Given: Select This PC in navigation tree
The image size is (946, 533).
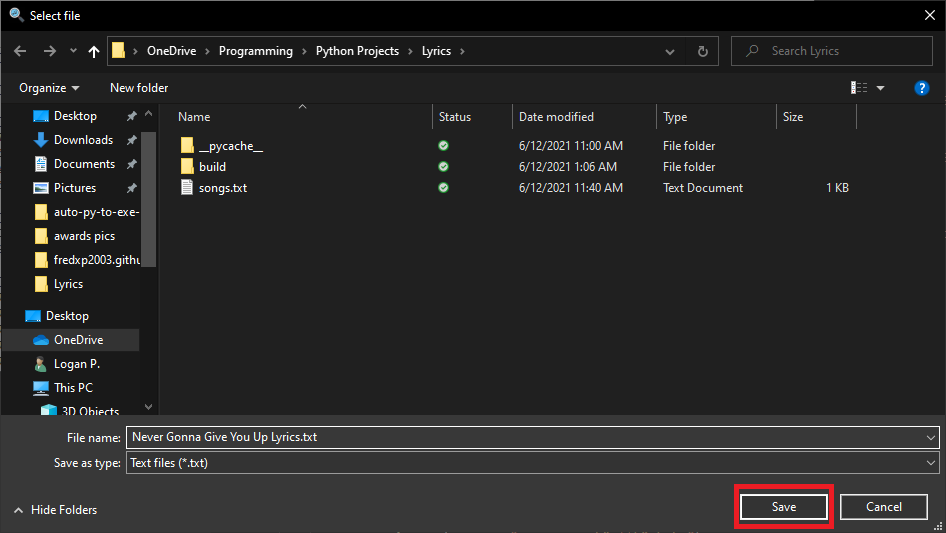Looking at the screenshot, I should click(x=73, y=388).
